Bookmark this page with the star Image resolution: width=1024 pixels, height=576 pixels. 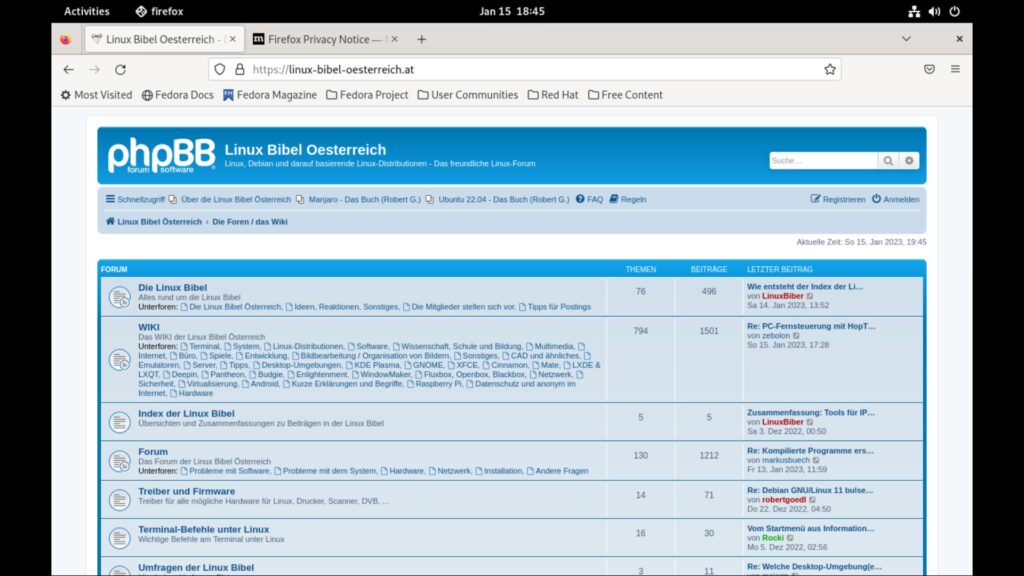point(829,69)
